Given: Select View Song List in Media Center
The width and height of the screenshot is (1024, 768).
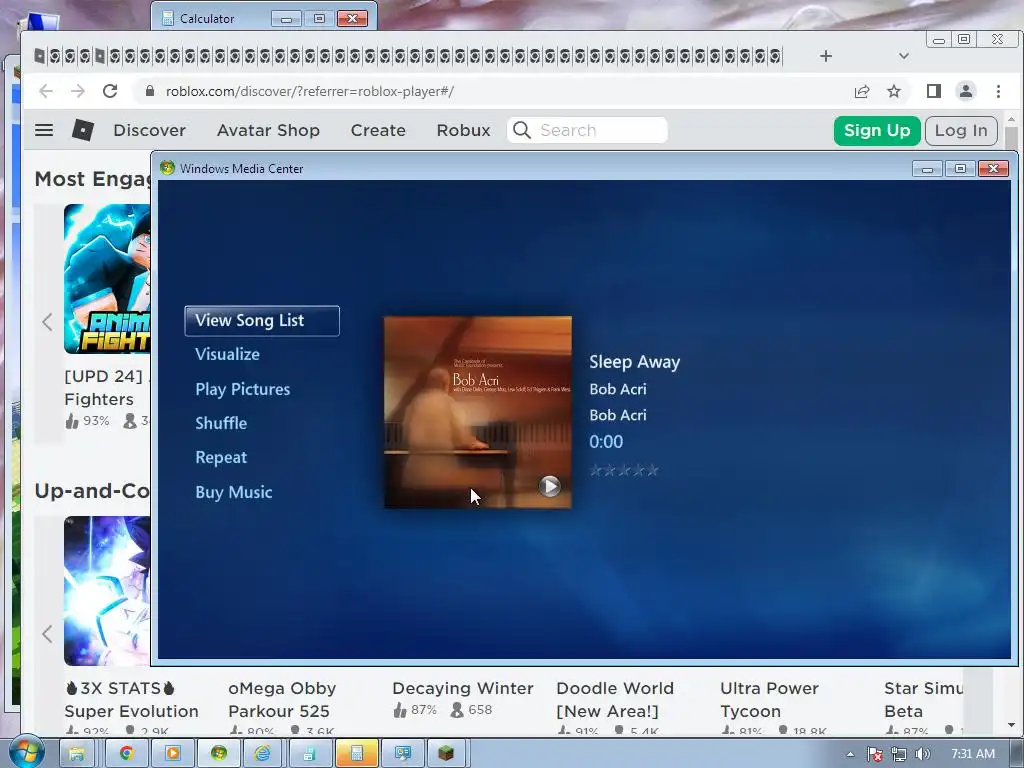Looking at the screenshot, I should pyautogui.click(x=262, y=321).
